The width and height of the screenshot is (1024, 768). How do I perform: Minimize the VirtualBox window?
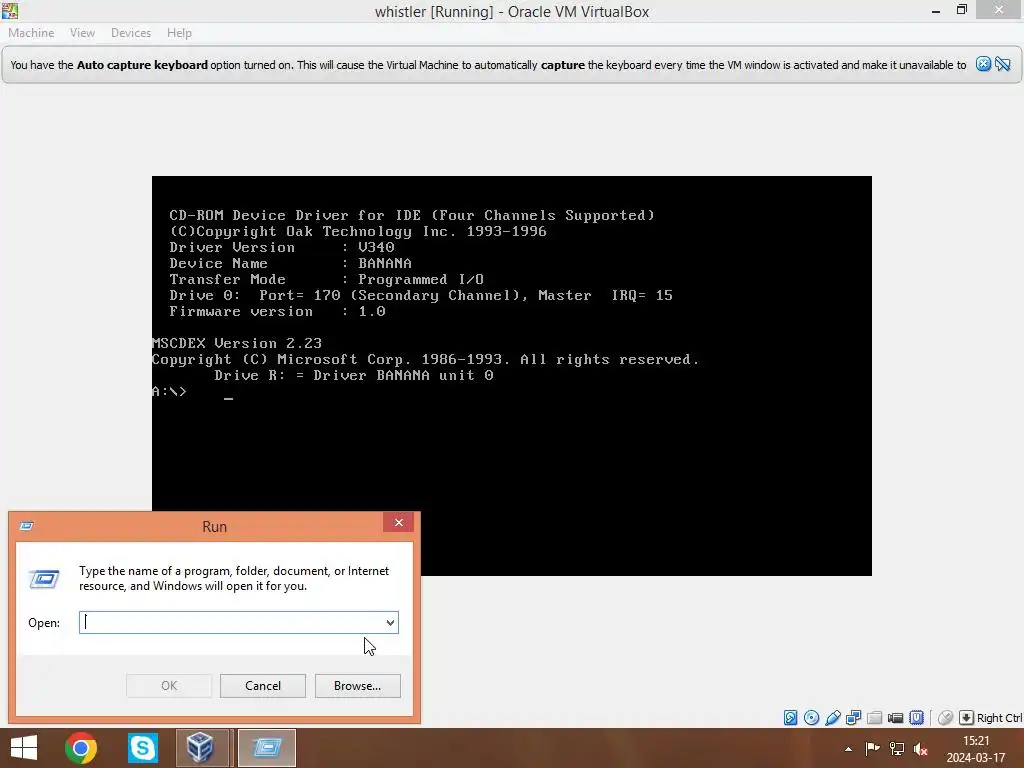[936, 10]
